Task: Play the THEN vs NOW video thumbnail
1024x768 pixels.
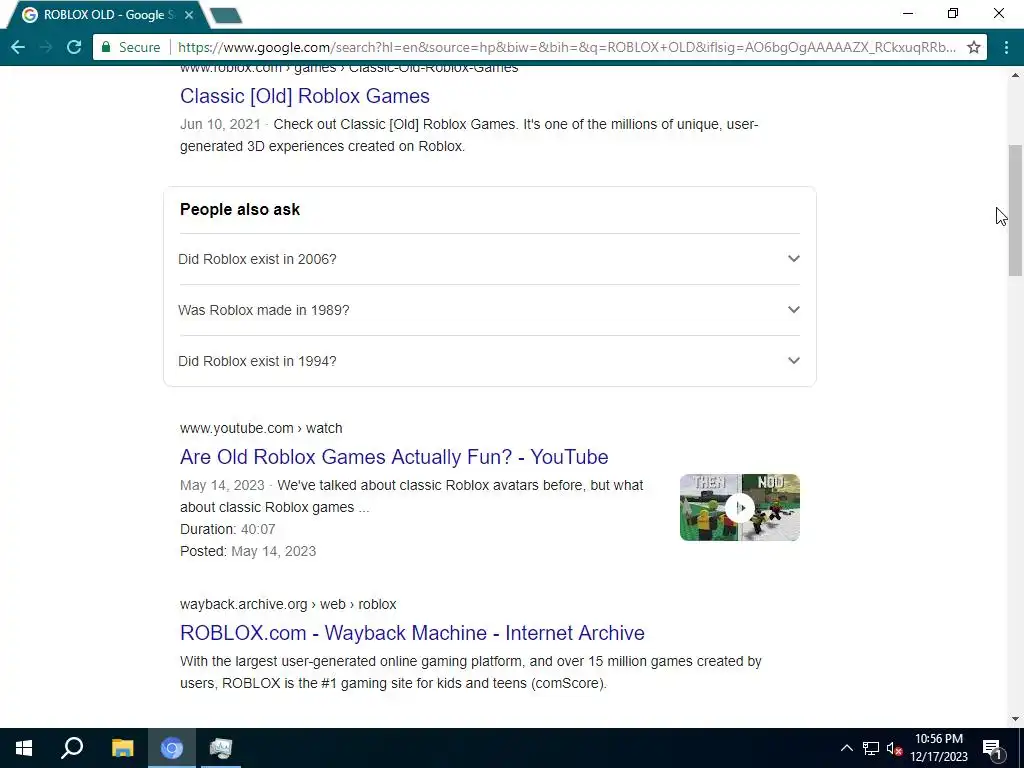Action: (x=739, y=507)
